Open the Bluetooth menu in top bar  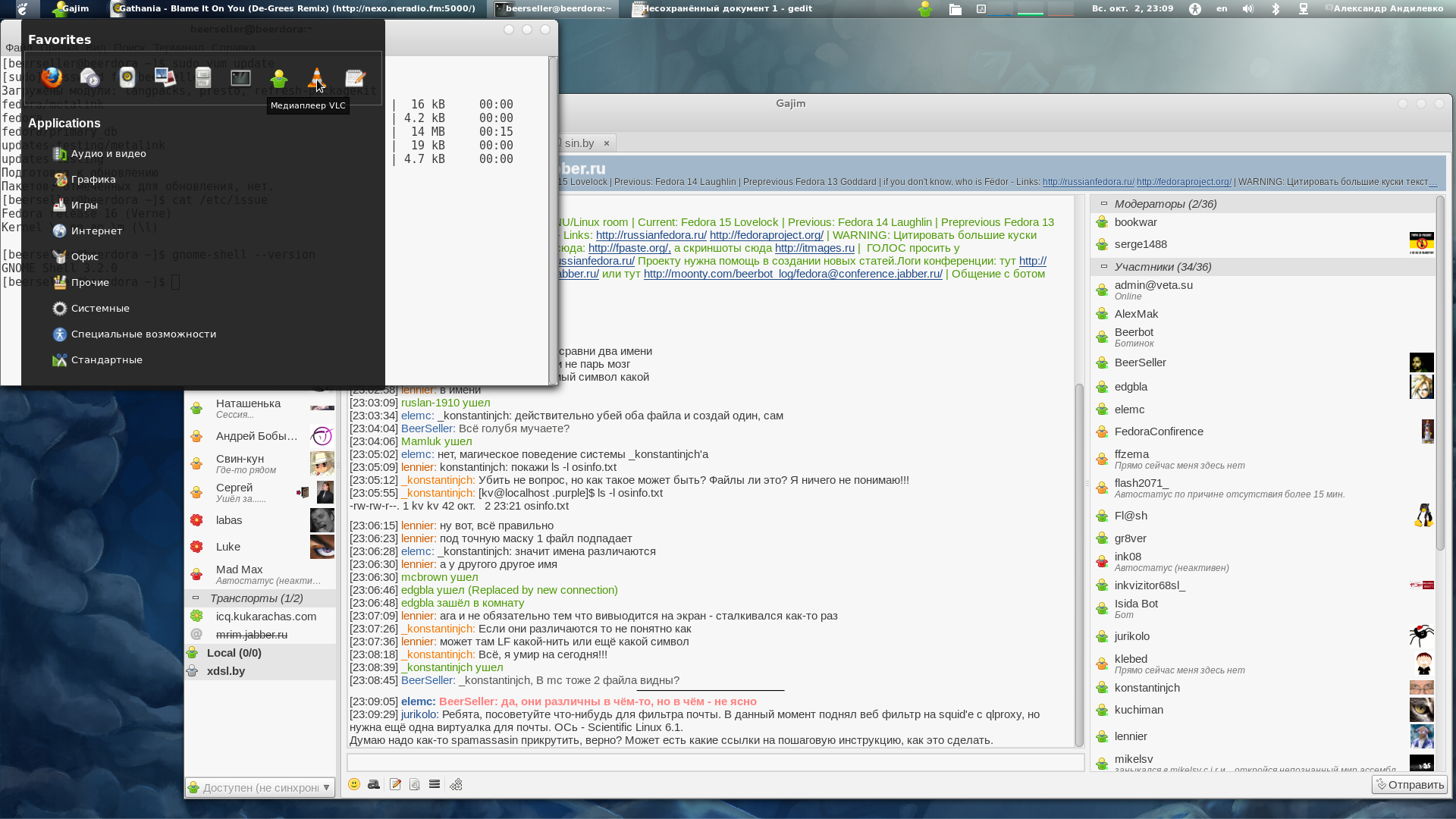click(x=1276, y=9)
